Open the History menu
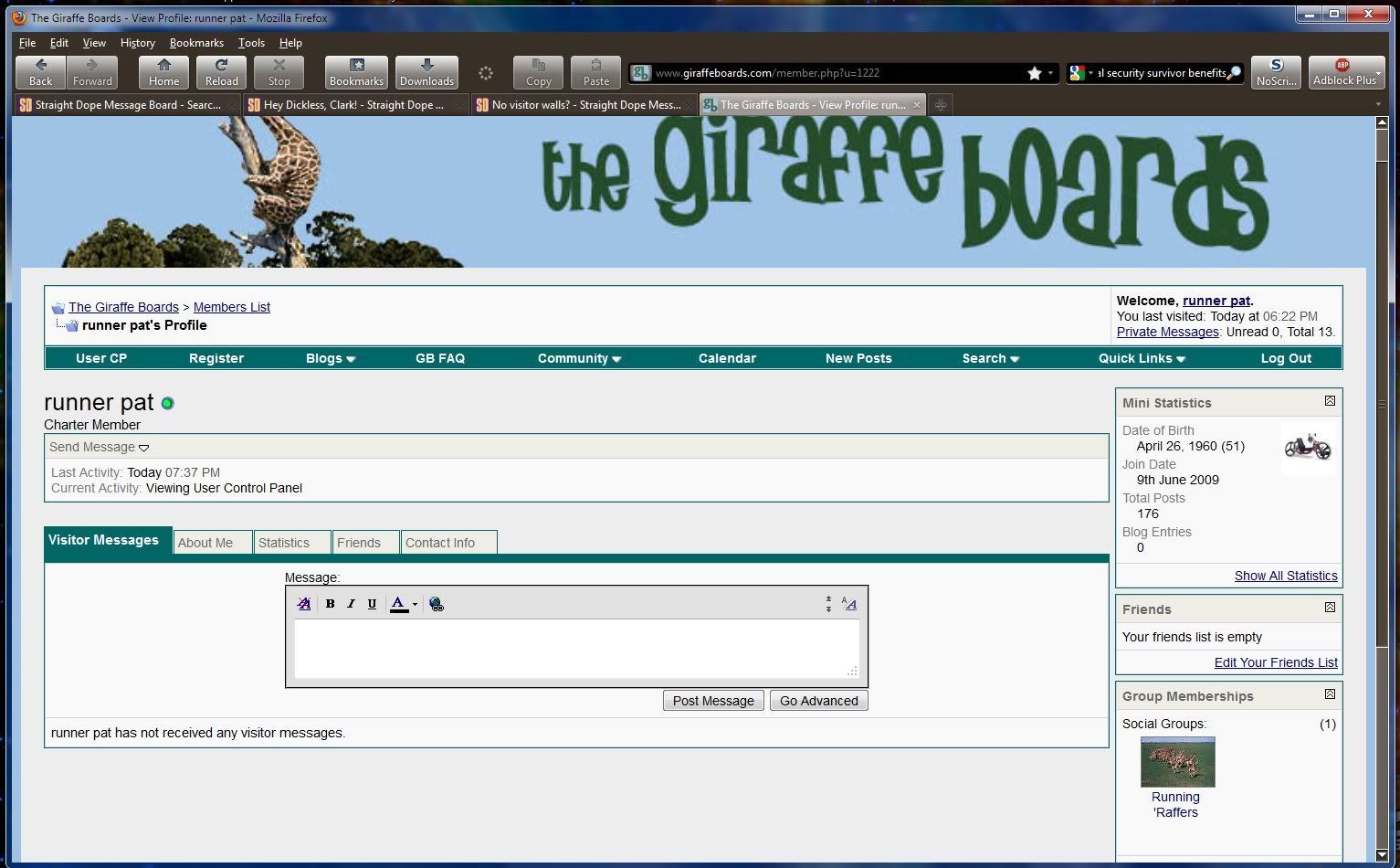 138,43
